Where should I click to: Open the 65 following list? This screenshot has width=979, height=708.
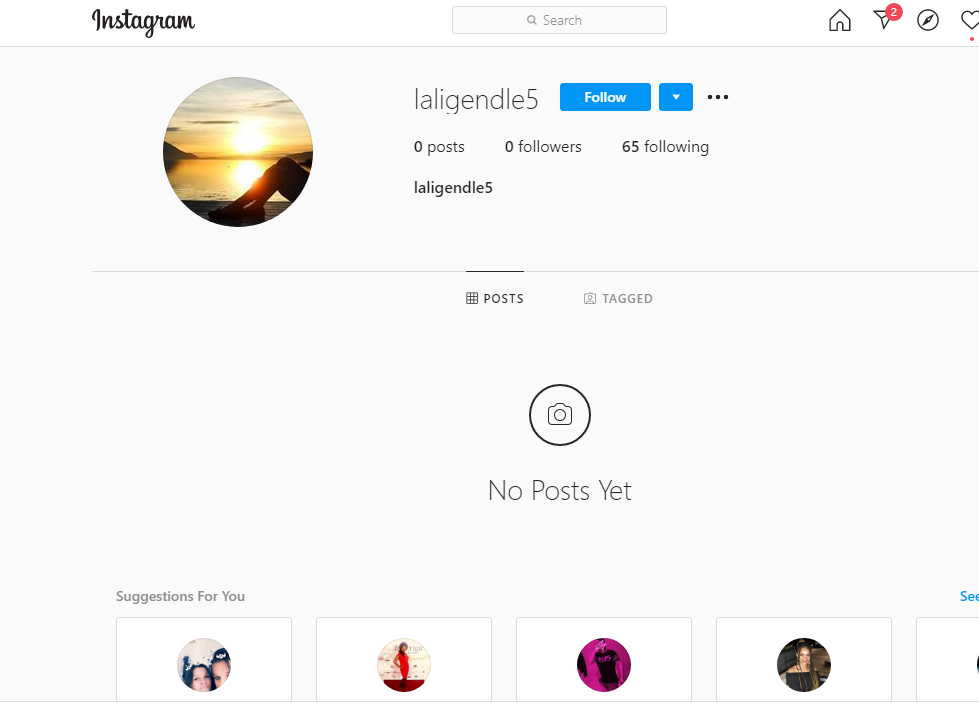(x=665, y=147)
